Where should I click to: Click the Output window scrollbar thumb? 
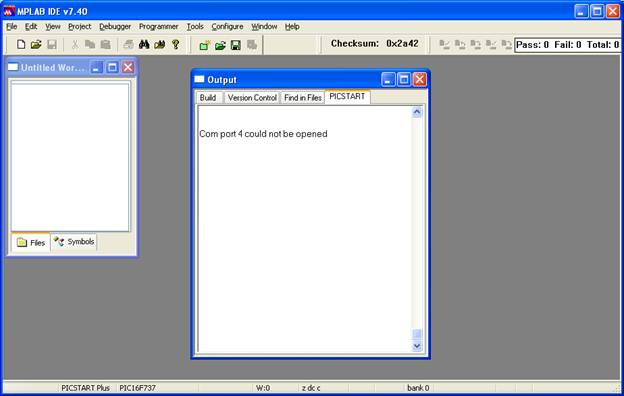point(417,334)
